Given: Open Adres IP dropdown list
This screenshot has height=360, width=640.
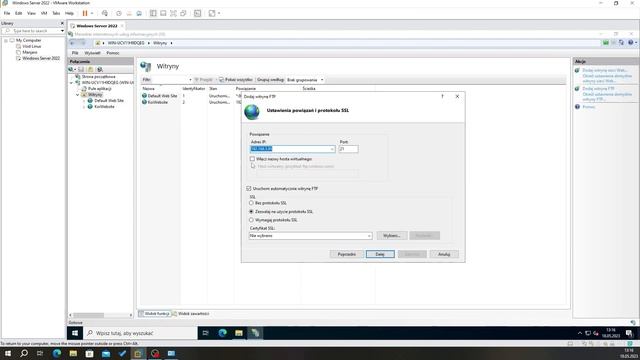Looking at the screenshot, I should click(x=332, y=149).
